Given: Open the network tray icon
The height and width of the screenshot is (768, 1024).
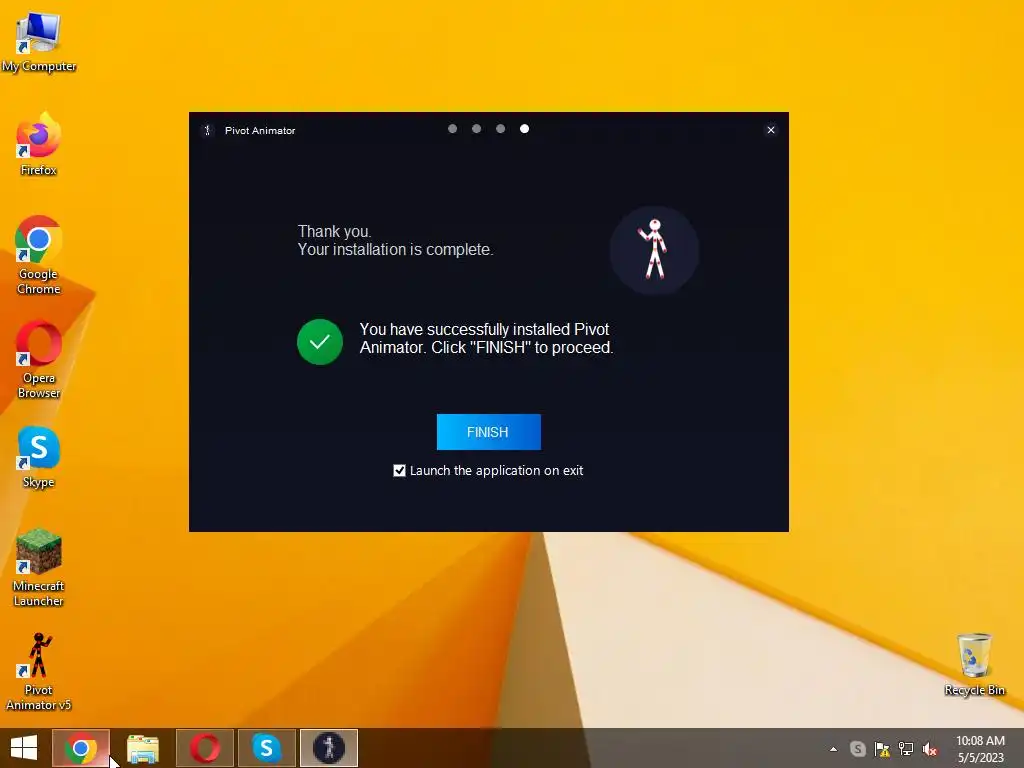Looking at the screenshot, I should point(906,749).
